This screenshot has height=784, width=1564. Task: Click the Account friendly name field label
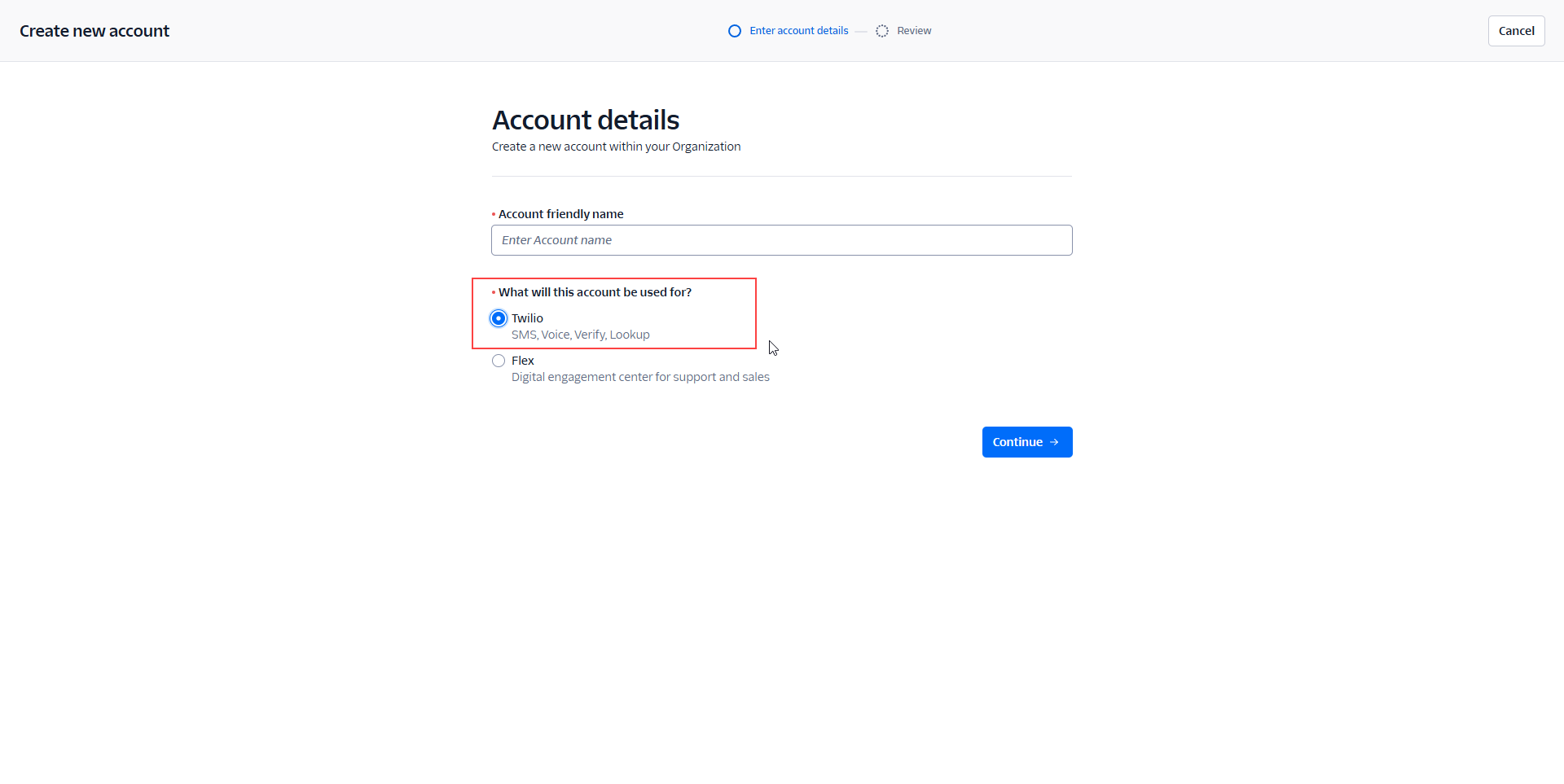coord(560,214)
